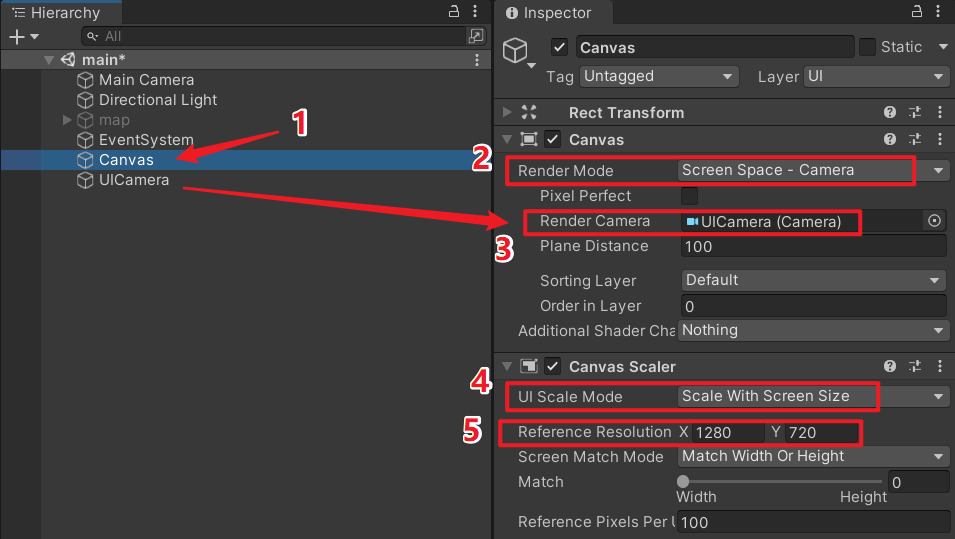Open Canvas Scaler context menu
This screenshot has width=955, height=539.
(940, 366)
